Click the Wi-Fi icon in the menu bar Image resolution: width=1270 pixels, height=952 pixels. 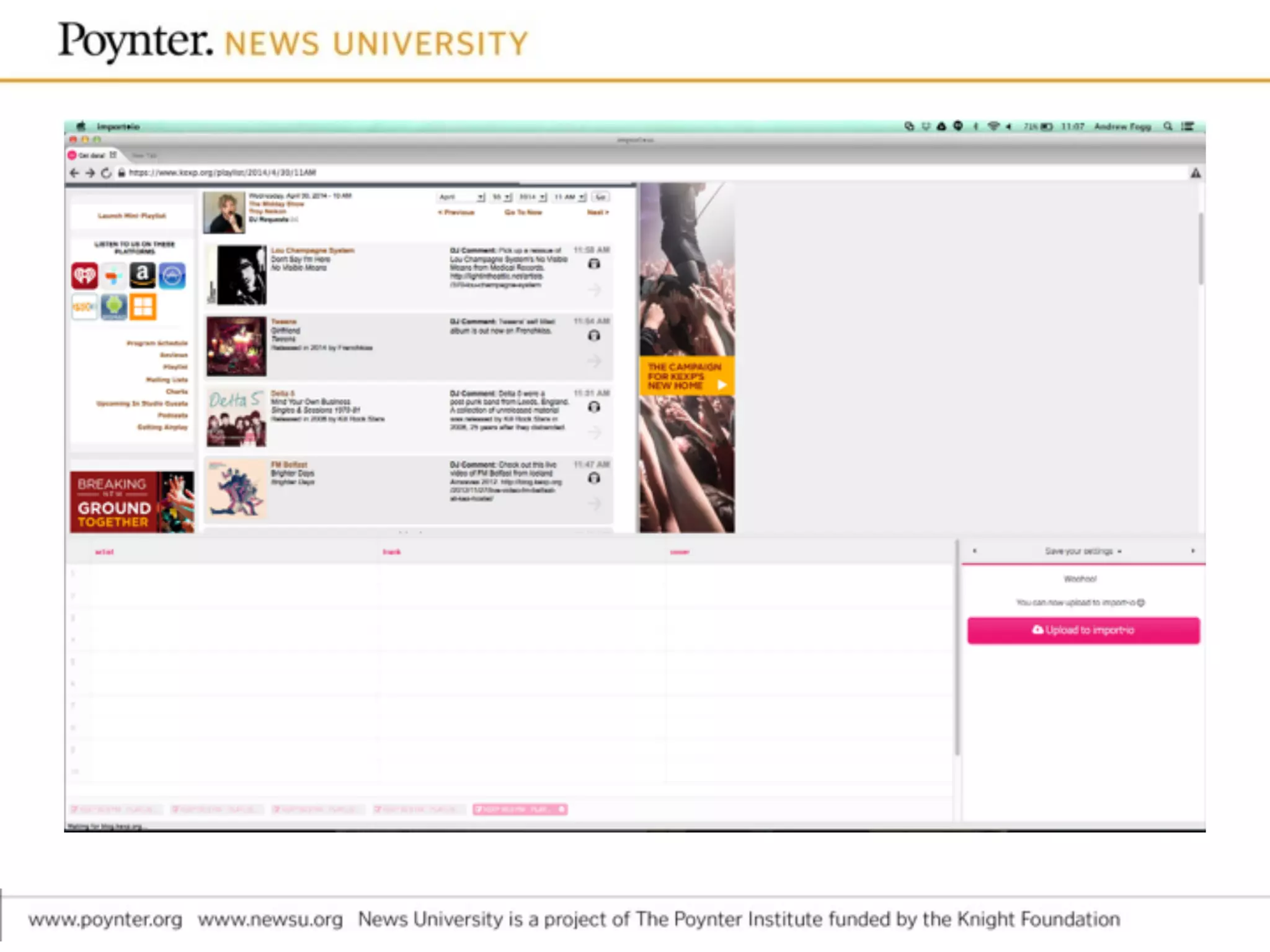click(993, 126)
